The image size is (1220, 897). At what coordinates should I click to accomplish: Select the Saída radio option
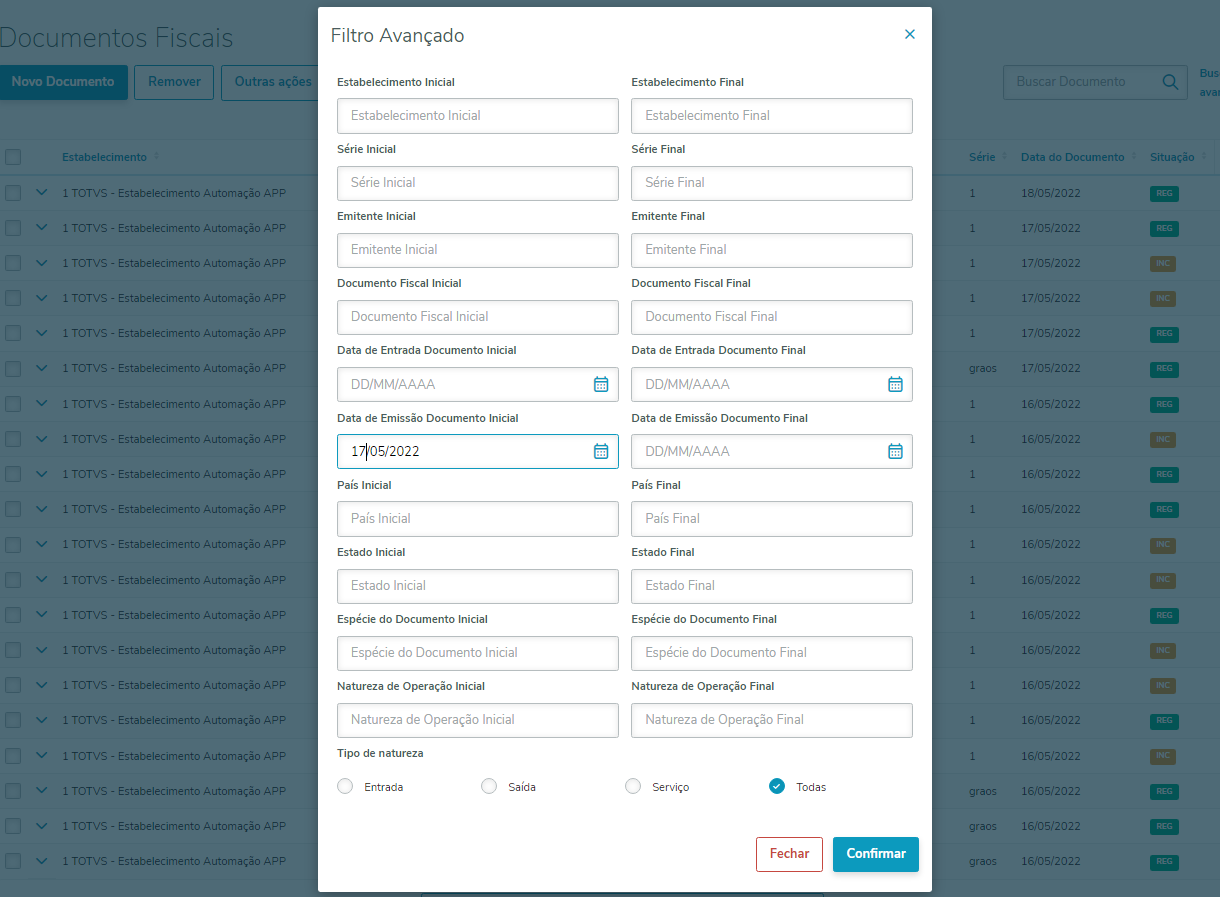click(x=489, y=786)
